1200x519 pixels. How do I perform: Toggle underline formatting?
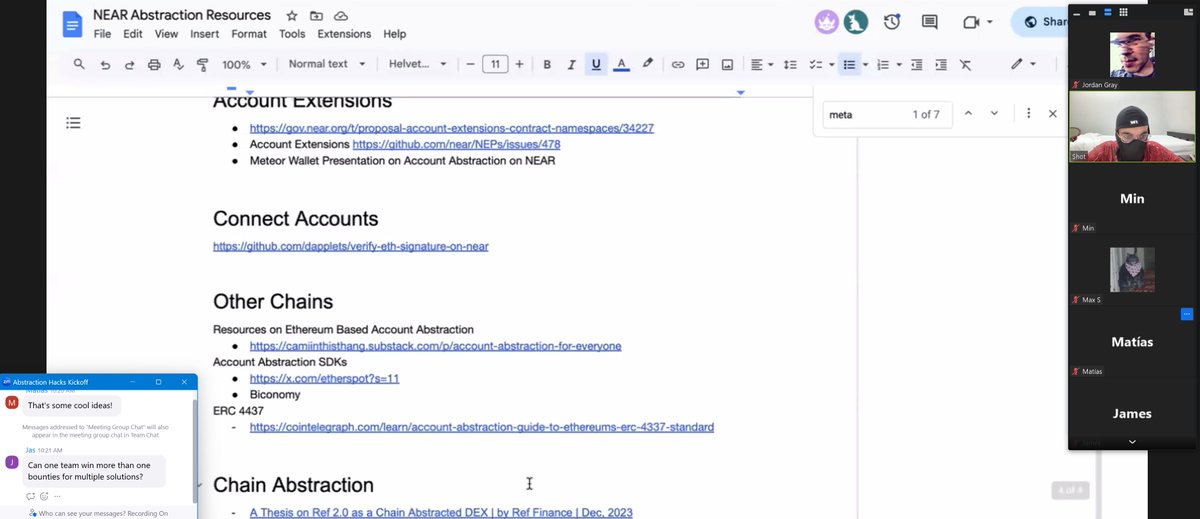(596, 64)
